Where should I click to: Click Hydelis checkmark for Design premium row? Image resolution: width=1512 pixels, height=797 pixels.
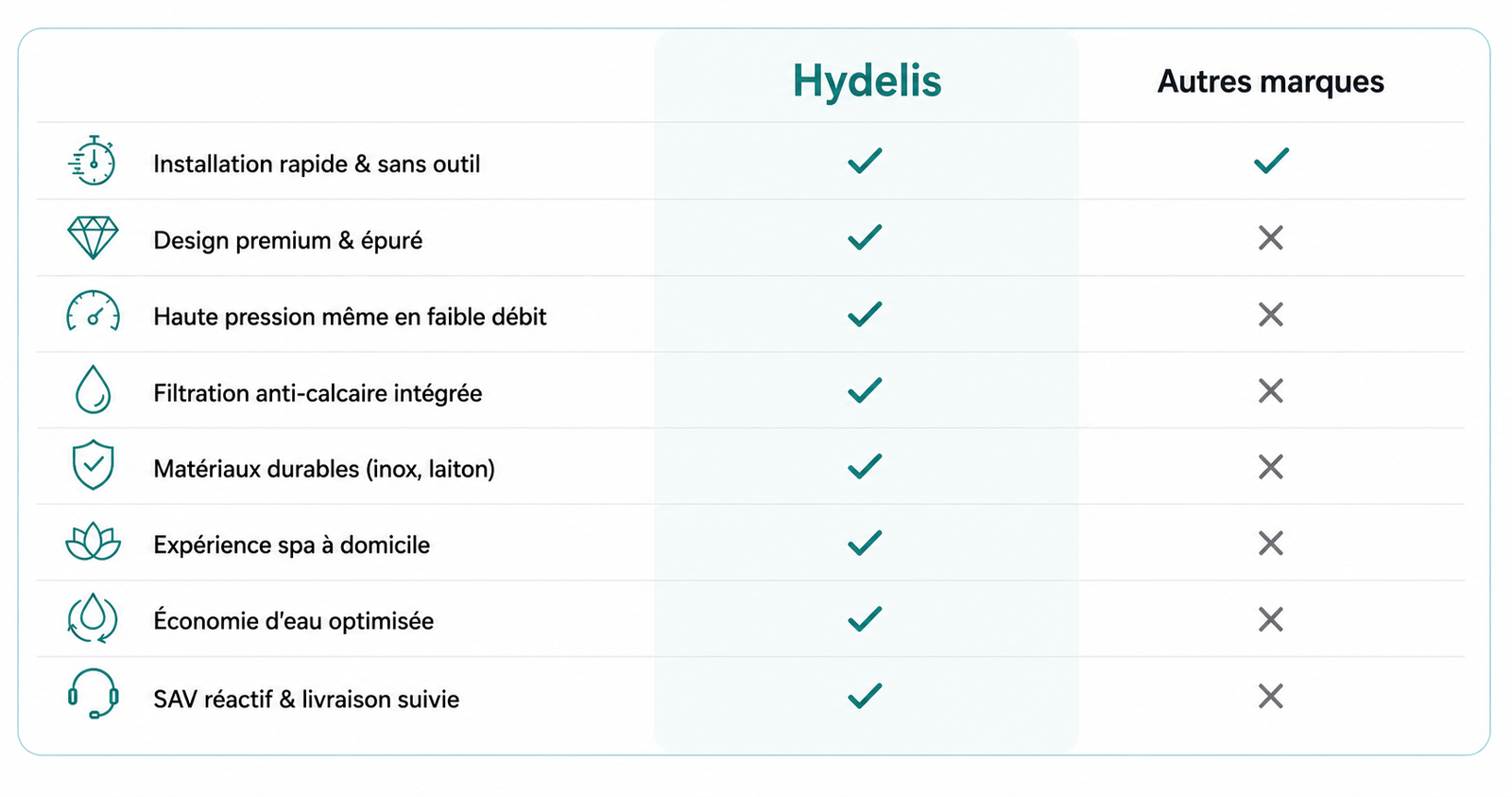pyautogui.click(x=865, y=237)
